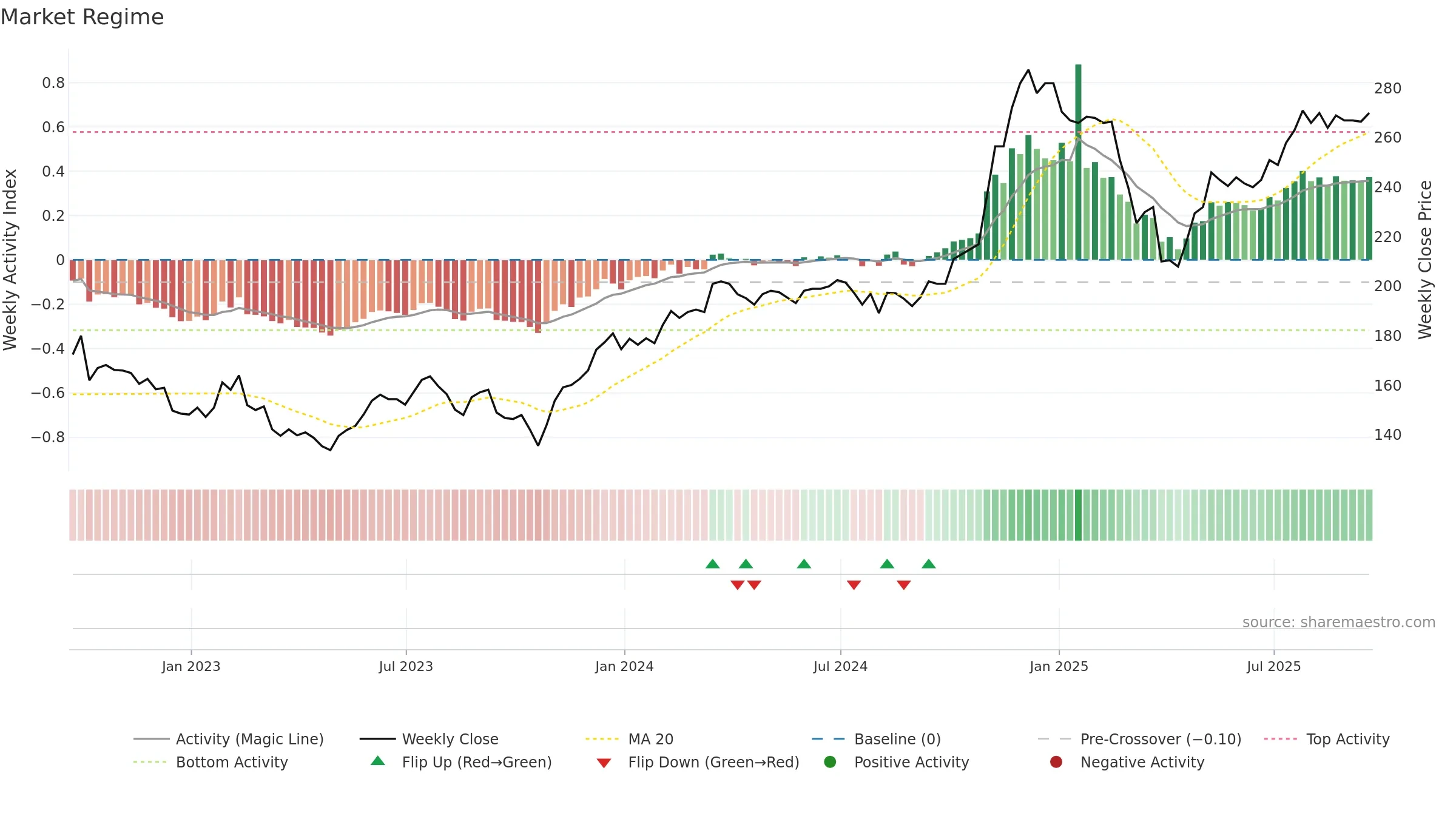This screenshot has width=1456, height=819.
Task: Click the Weekly Close Price axis title
Action: [x=1425, y=260]
